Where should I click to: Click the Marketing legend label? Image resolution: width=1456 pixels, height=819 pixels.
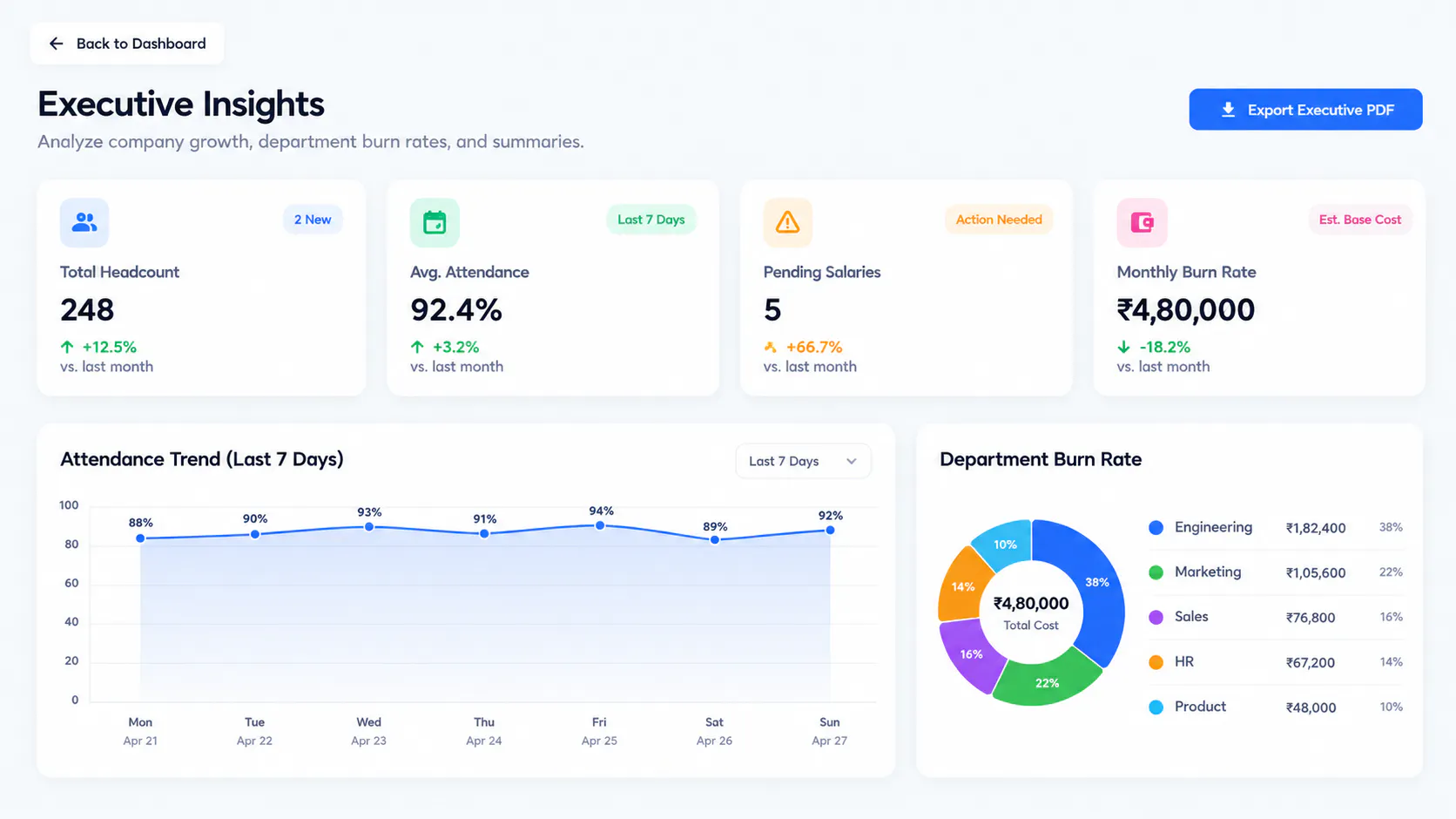pos(1208,572)
